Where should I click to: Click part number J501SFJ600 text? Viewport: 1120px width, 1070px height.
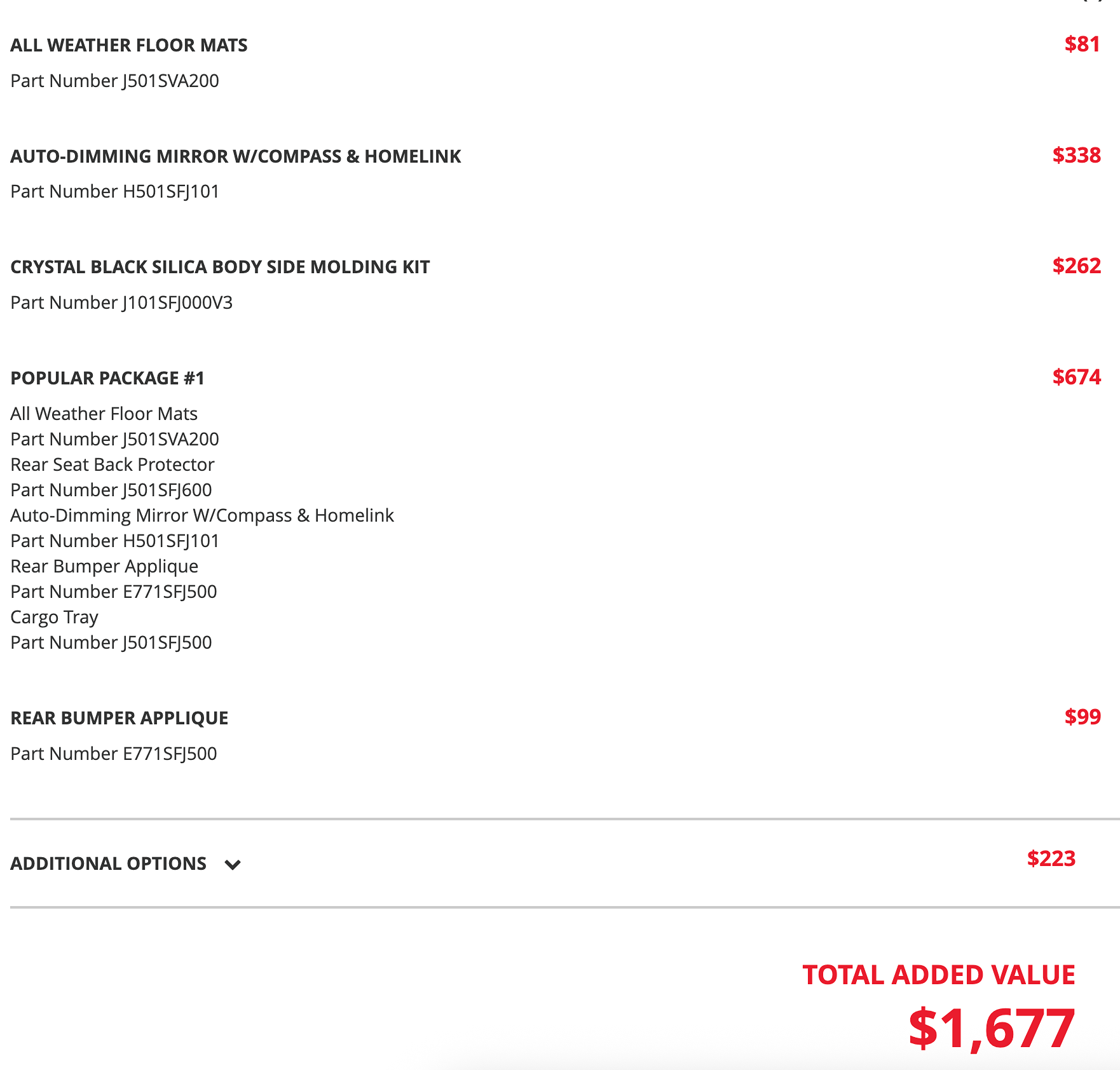point(167,490)
